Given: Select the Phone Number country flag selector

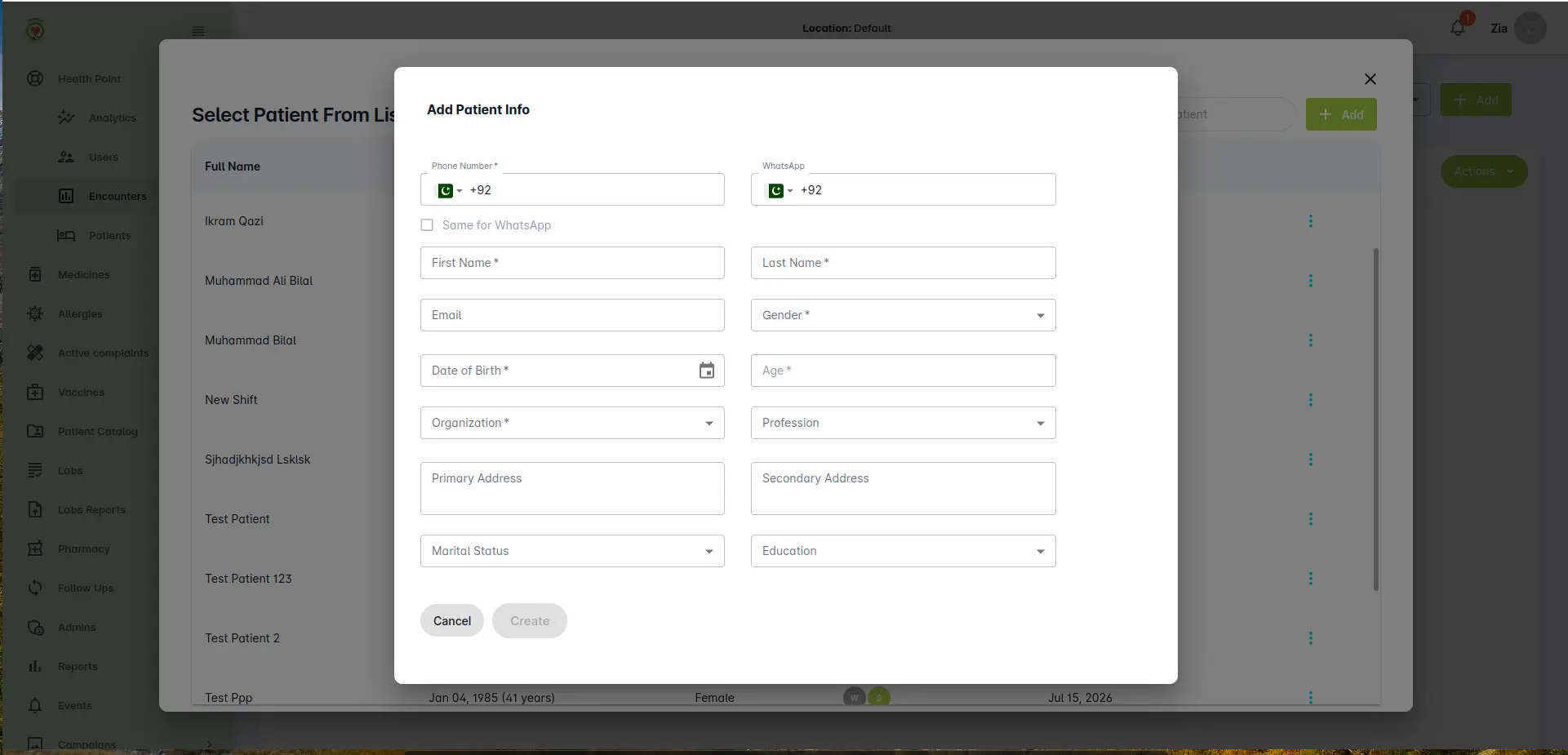Looking at the screenshot, I should coord(450,190).
